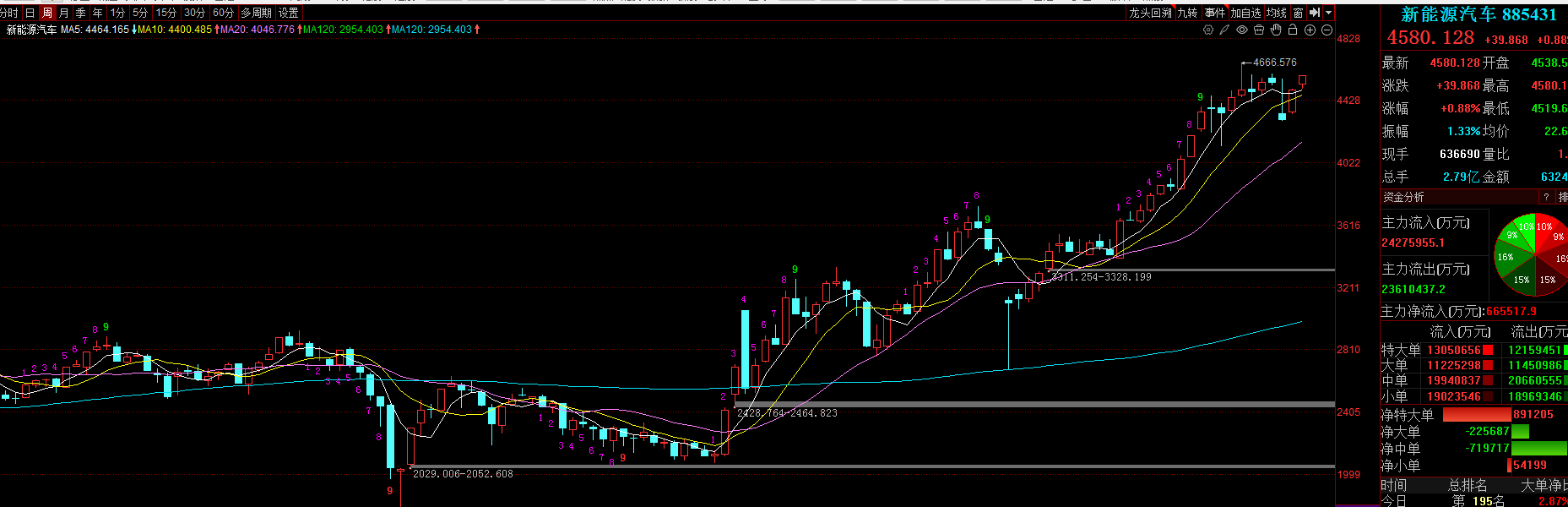
Task: Click latest price 4580.128 in header
Action: (1430, 38)
